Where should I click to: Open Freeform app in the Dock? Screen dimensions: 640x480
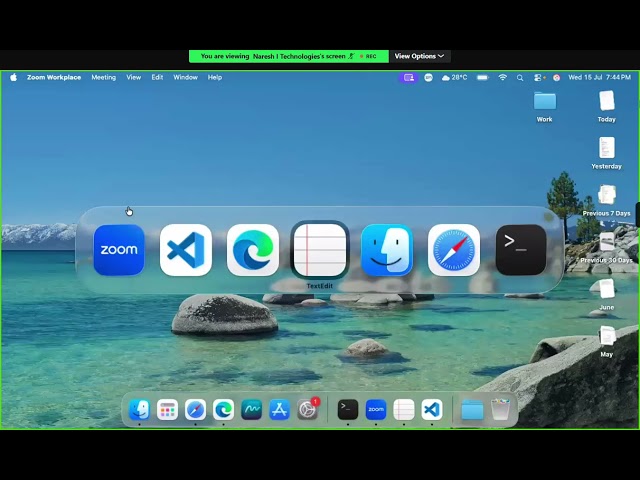point(251,409)
